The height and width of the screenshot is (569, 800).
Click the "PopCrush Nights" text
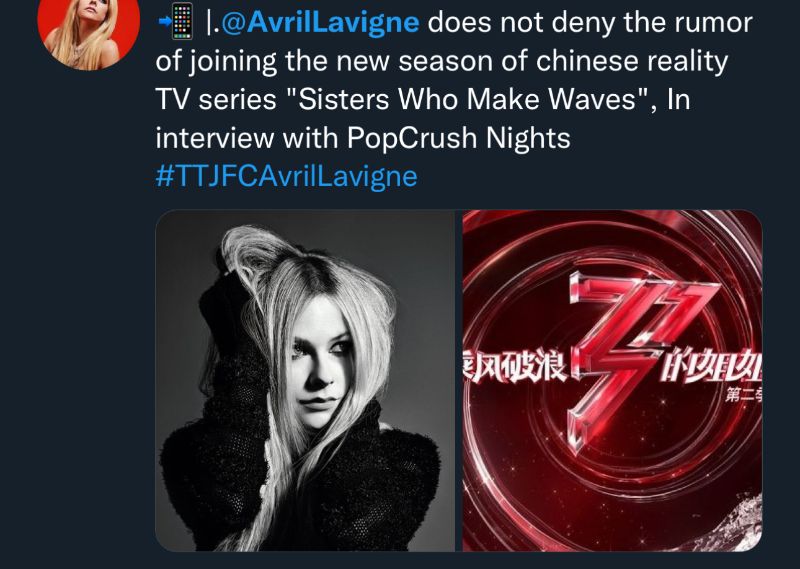pos(458,137)
